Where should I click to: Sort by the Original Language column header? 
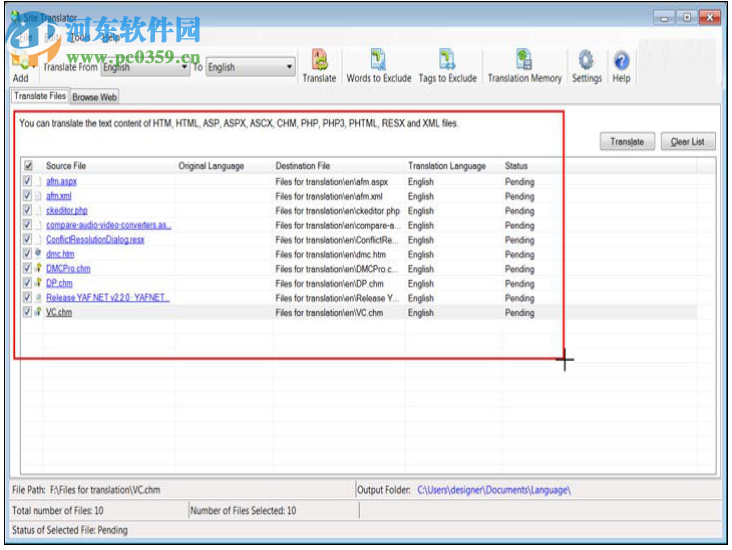(x=211, y=166)
